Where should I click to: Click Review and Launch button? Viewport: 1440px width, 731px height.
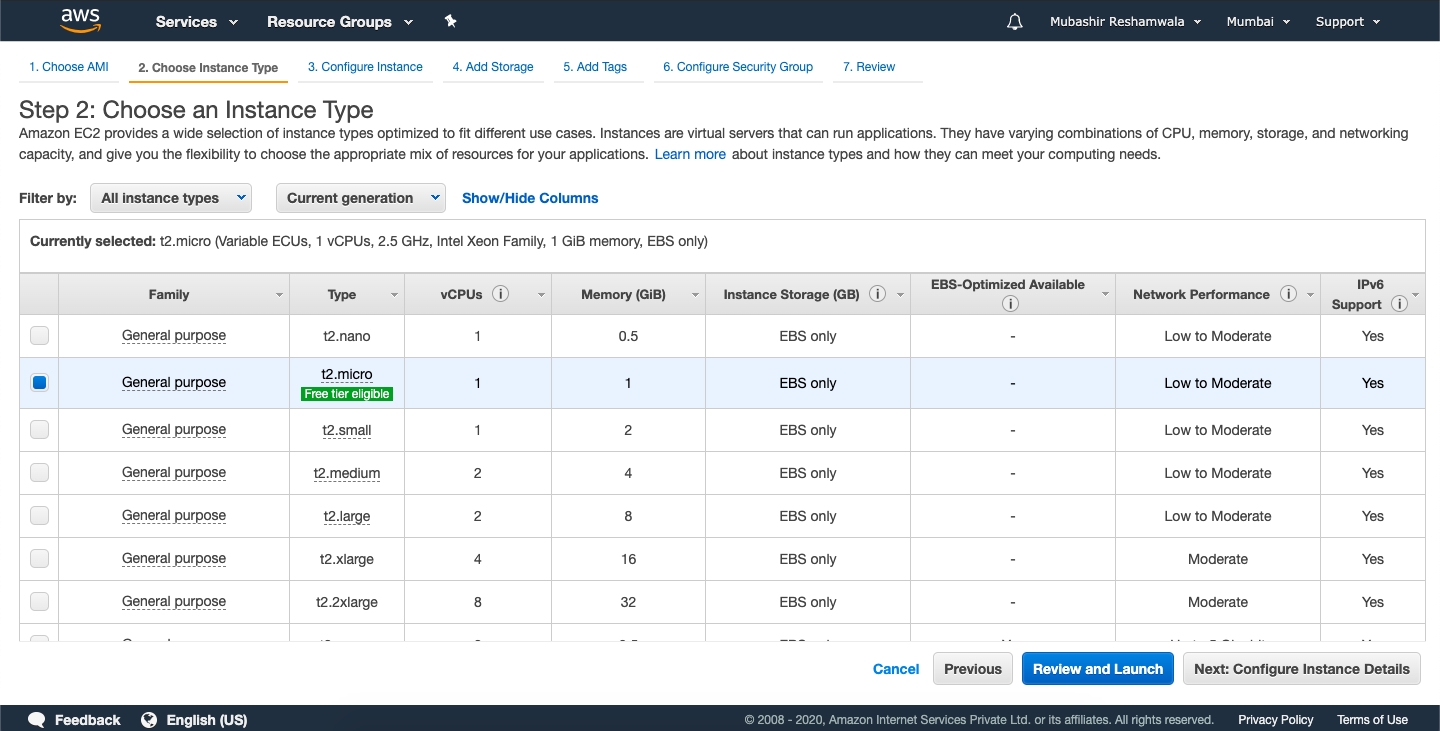[x=1098, y=669]
